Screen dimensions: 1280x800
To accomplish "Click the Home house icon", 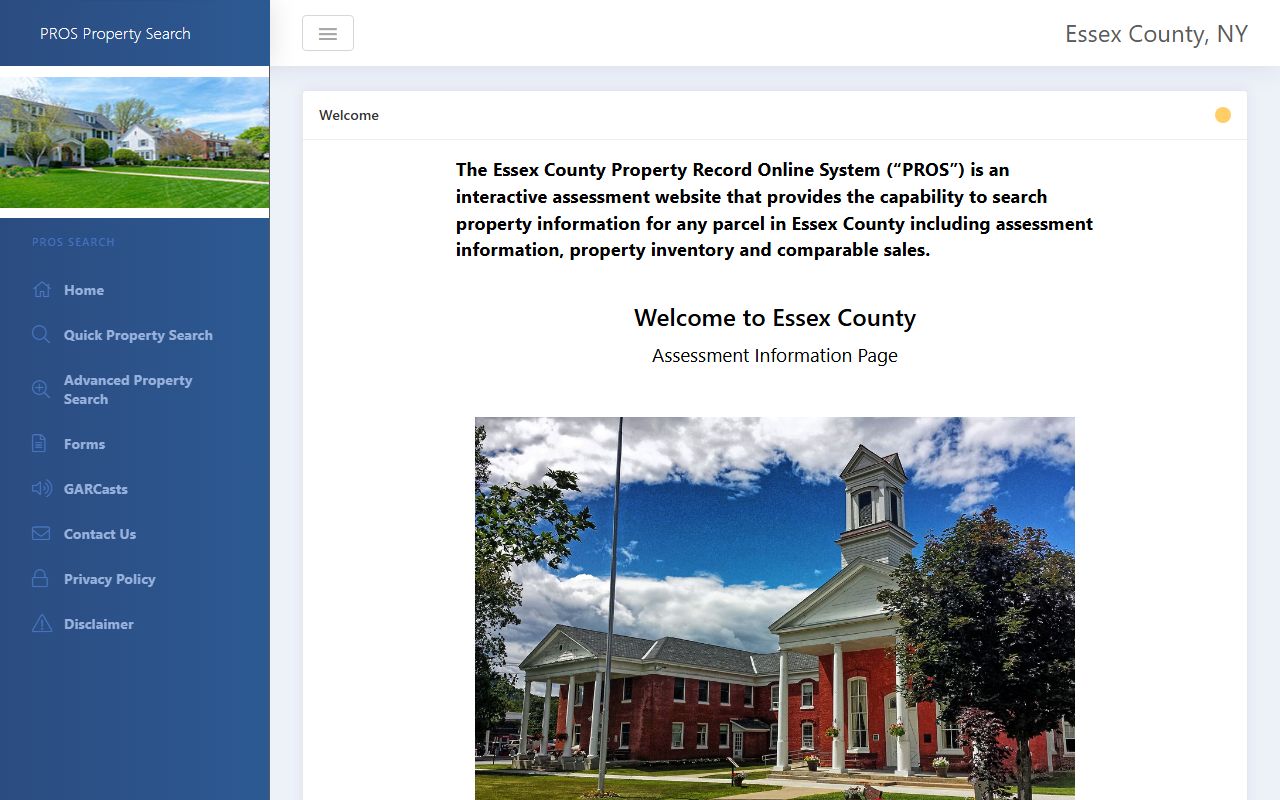I will pyautogui.click(x=41, y=290).
